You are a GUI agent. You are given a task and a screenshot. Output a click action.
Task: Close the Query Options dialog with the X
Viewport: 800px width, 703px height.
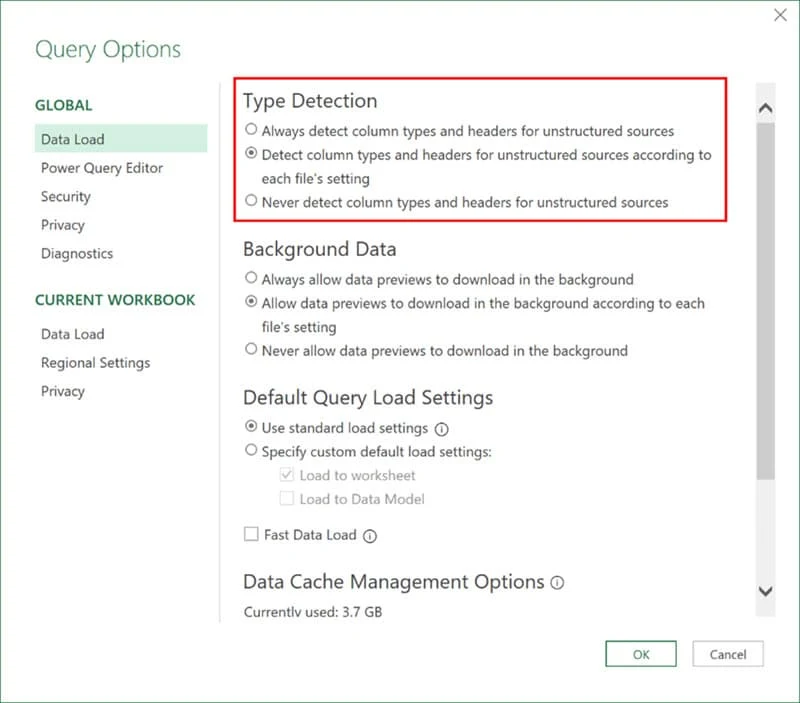pos(780,15)
